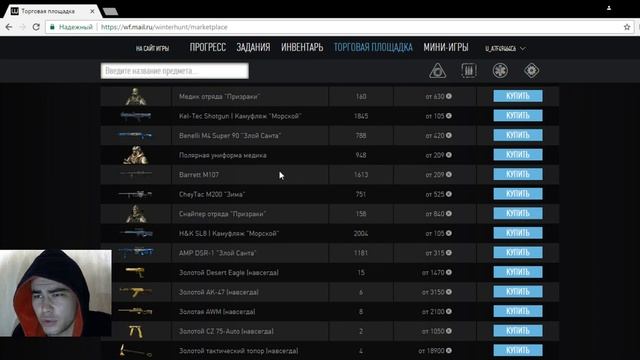Screen dimensions: 640x360
Task: Buy the CheyTac M200 Зима
Action: 518,194
